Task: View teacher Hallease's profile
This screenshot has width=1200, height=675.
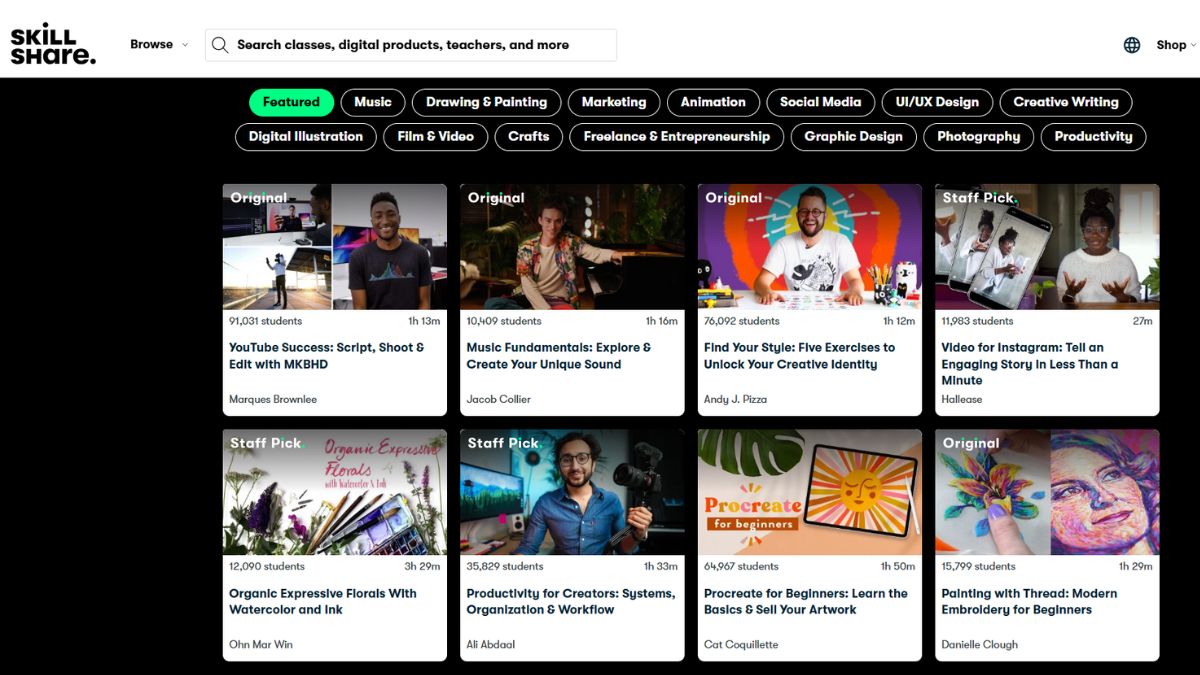Action: click(x=962, y=399)
